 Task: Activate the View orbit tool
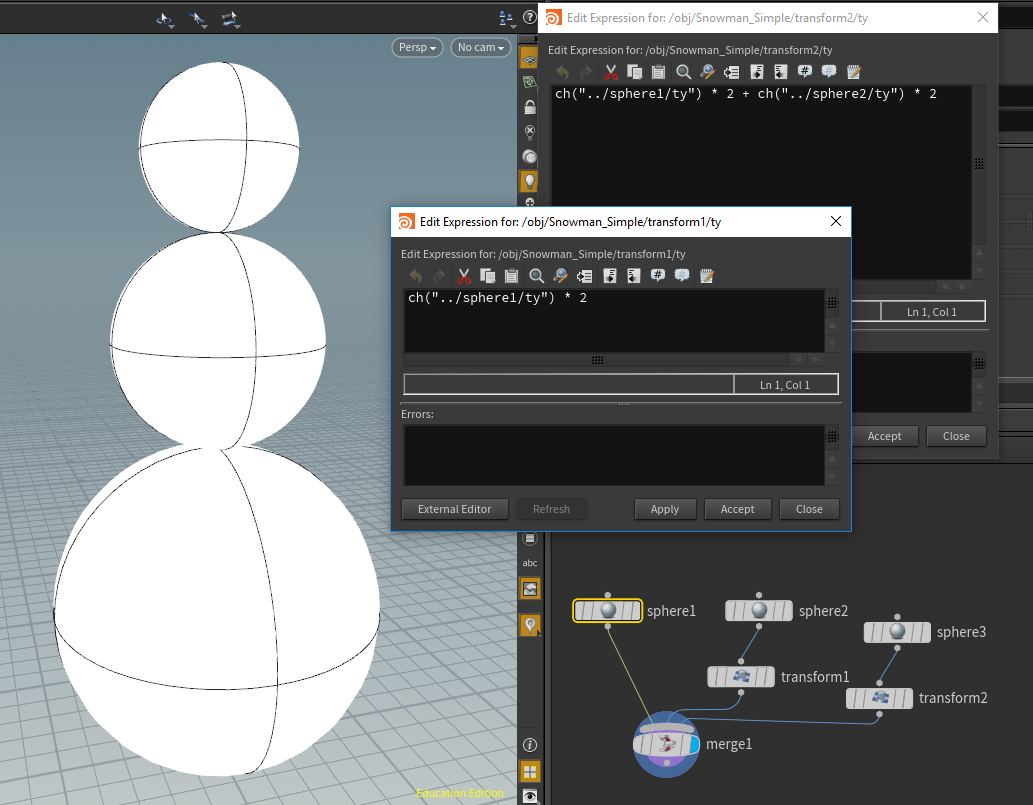[x=164, y=18]
